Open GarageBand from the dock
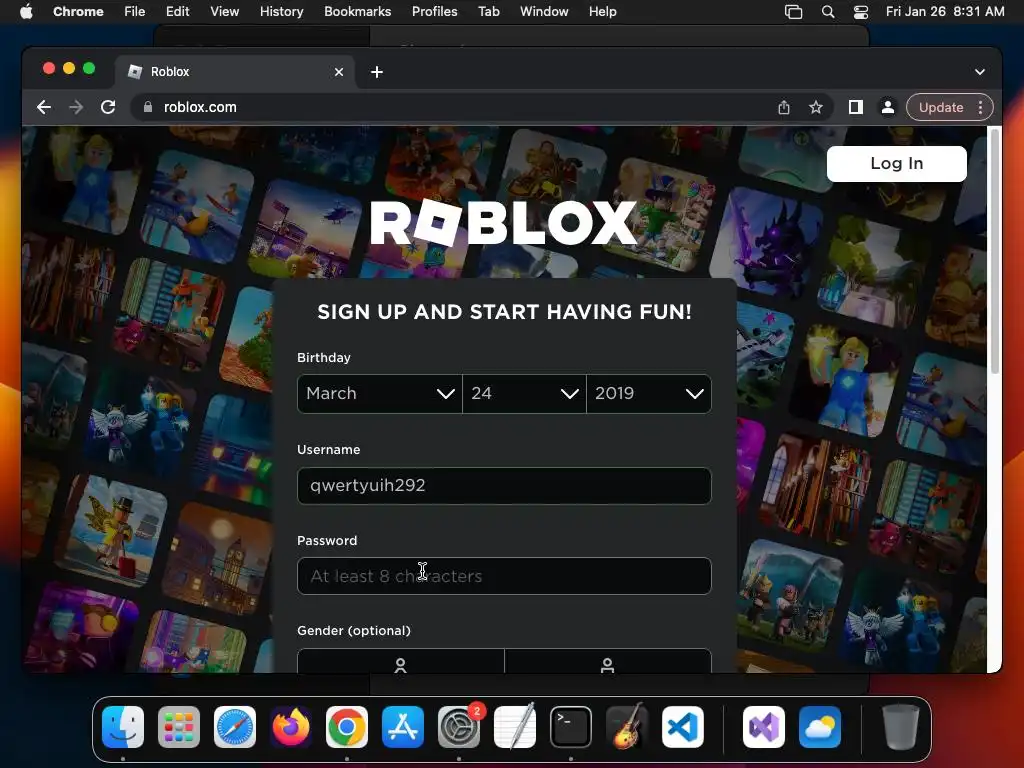Image resolution: width=1024 pixels, height=768 pixels. pyautogui.click(x=627, y=727)
